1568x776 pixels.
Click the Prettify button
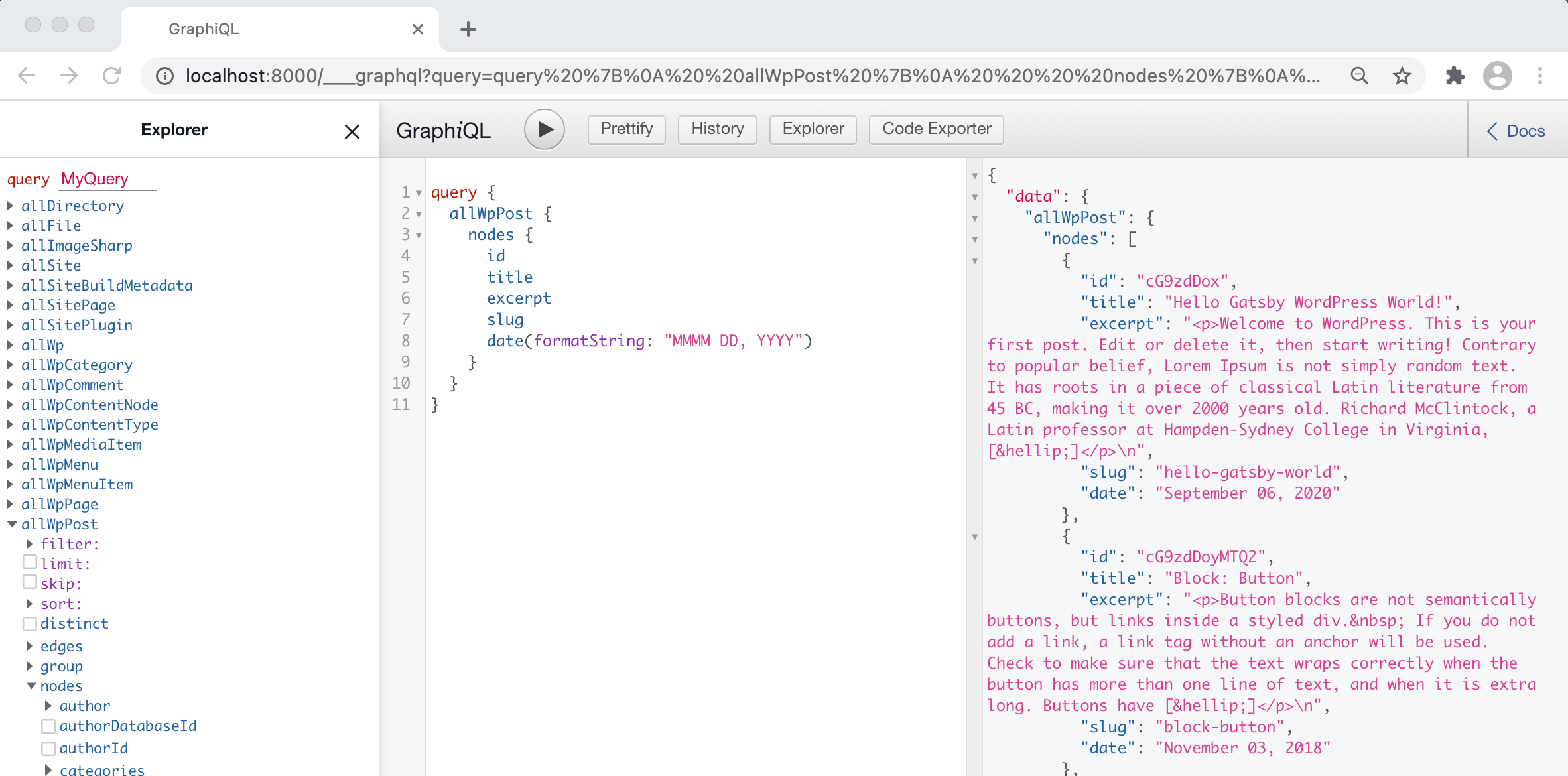click(627, 129)
